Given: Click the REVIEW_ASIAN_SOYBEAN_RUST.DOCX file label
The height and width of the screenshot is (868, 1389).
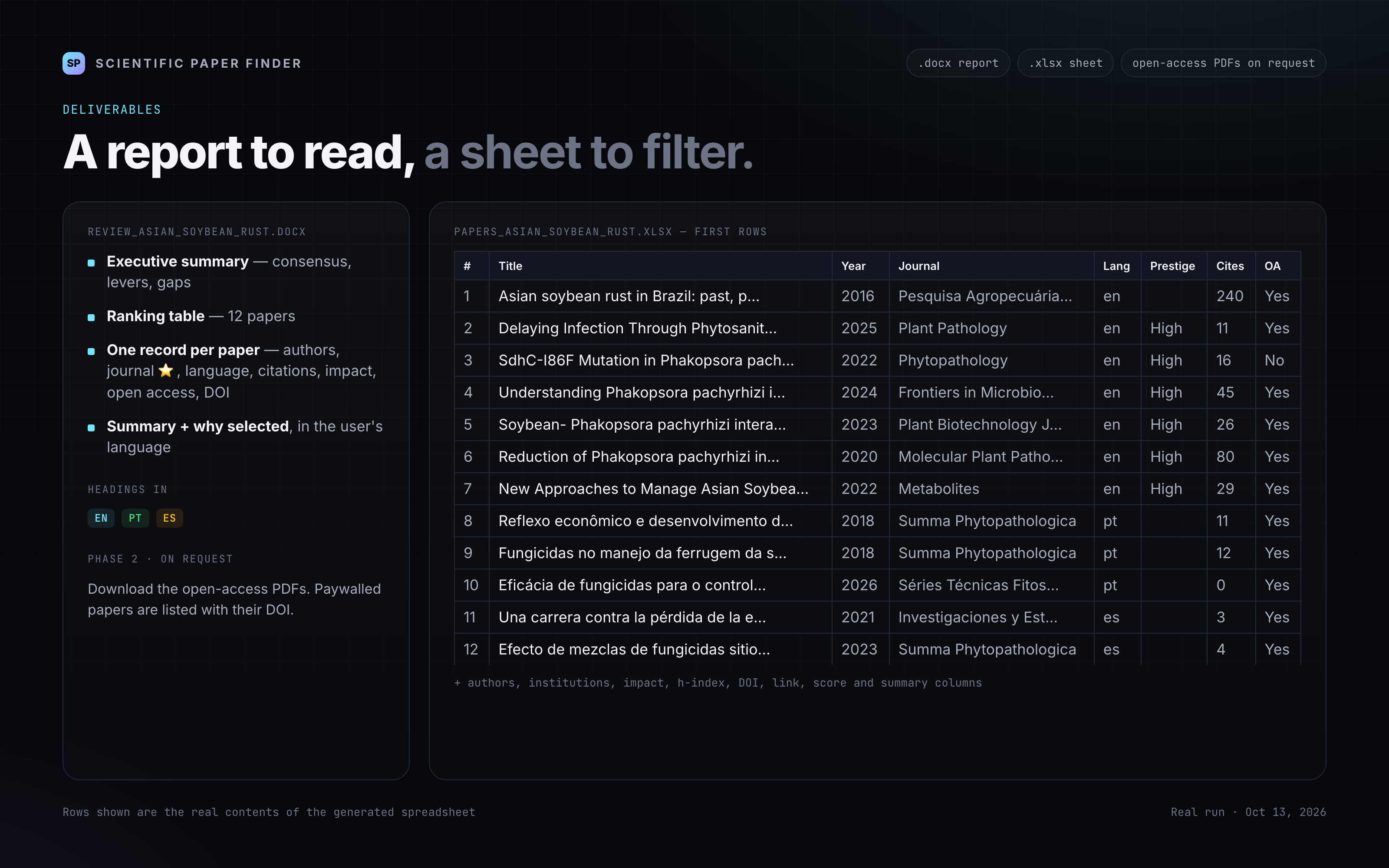Looking at the screenshot, I should pyautogui.click(x=197, y=232).
